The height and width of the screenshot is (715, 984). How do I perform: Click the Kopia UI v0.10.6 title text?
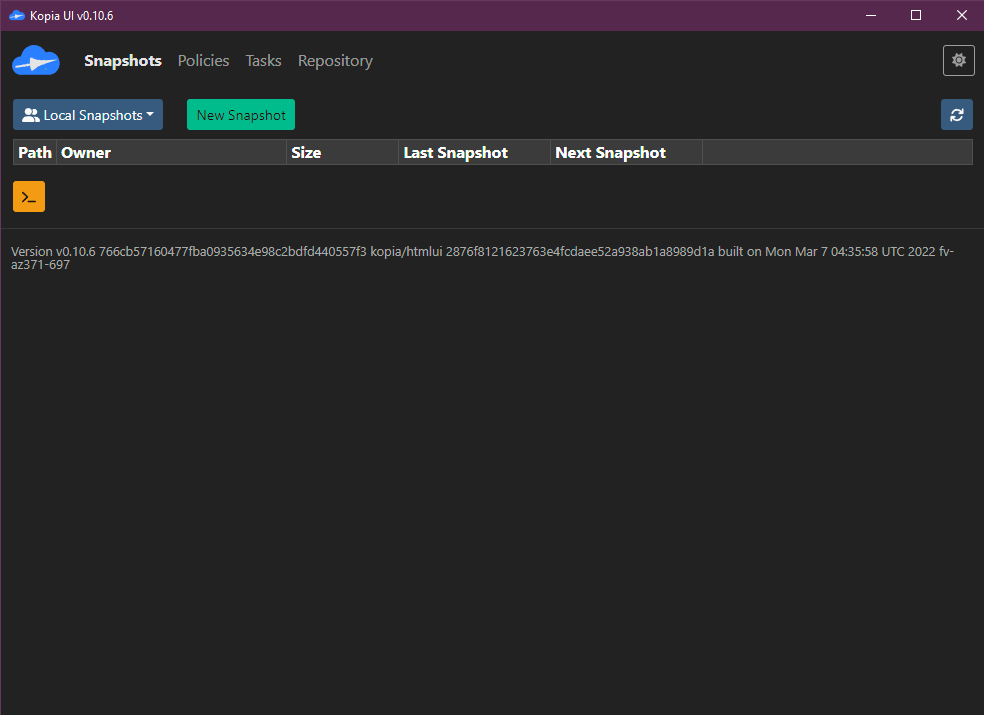click(71, 15)
